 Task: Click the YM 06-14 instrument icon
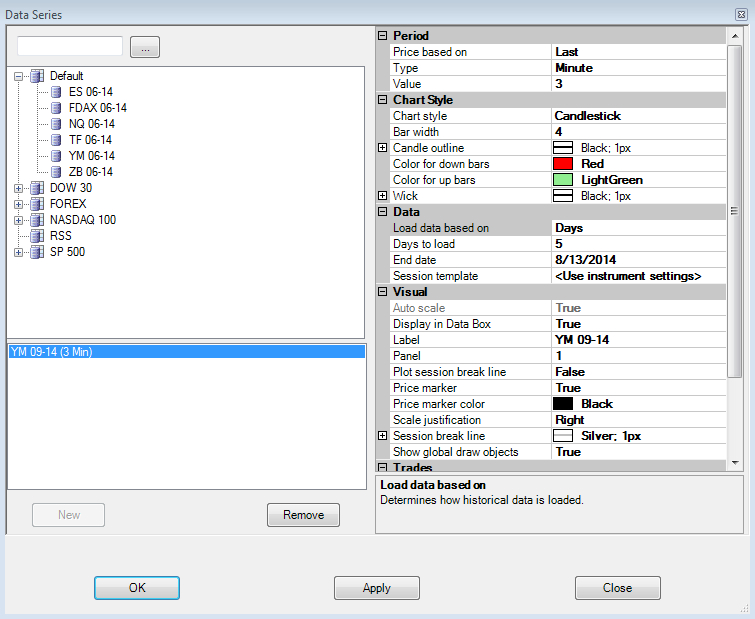click(x=56, y=156)
